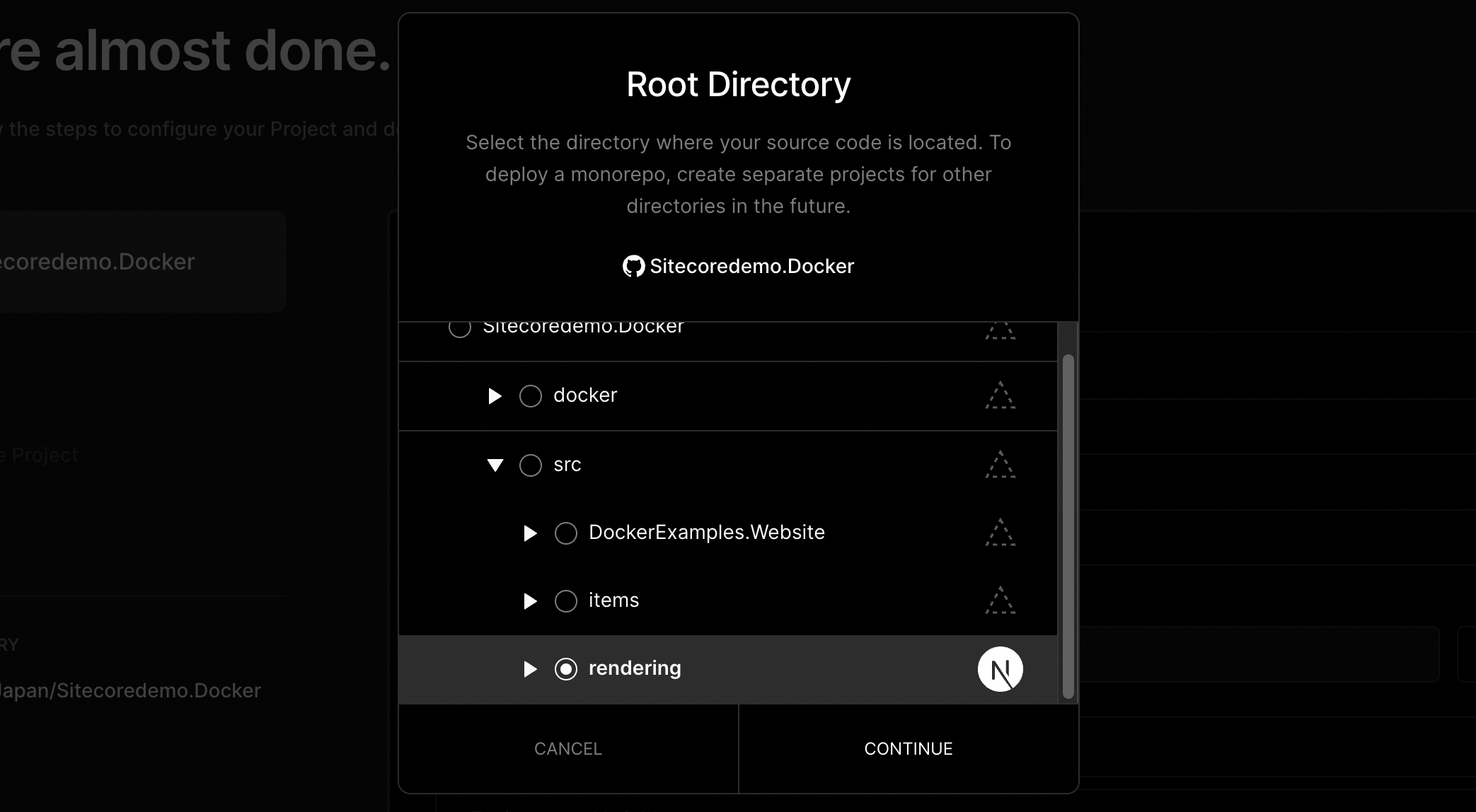This screenshot has height=812, width=1476.
Task: Click the placeholder triangle icon for items
Action: tap(1001, 601)
